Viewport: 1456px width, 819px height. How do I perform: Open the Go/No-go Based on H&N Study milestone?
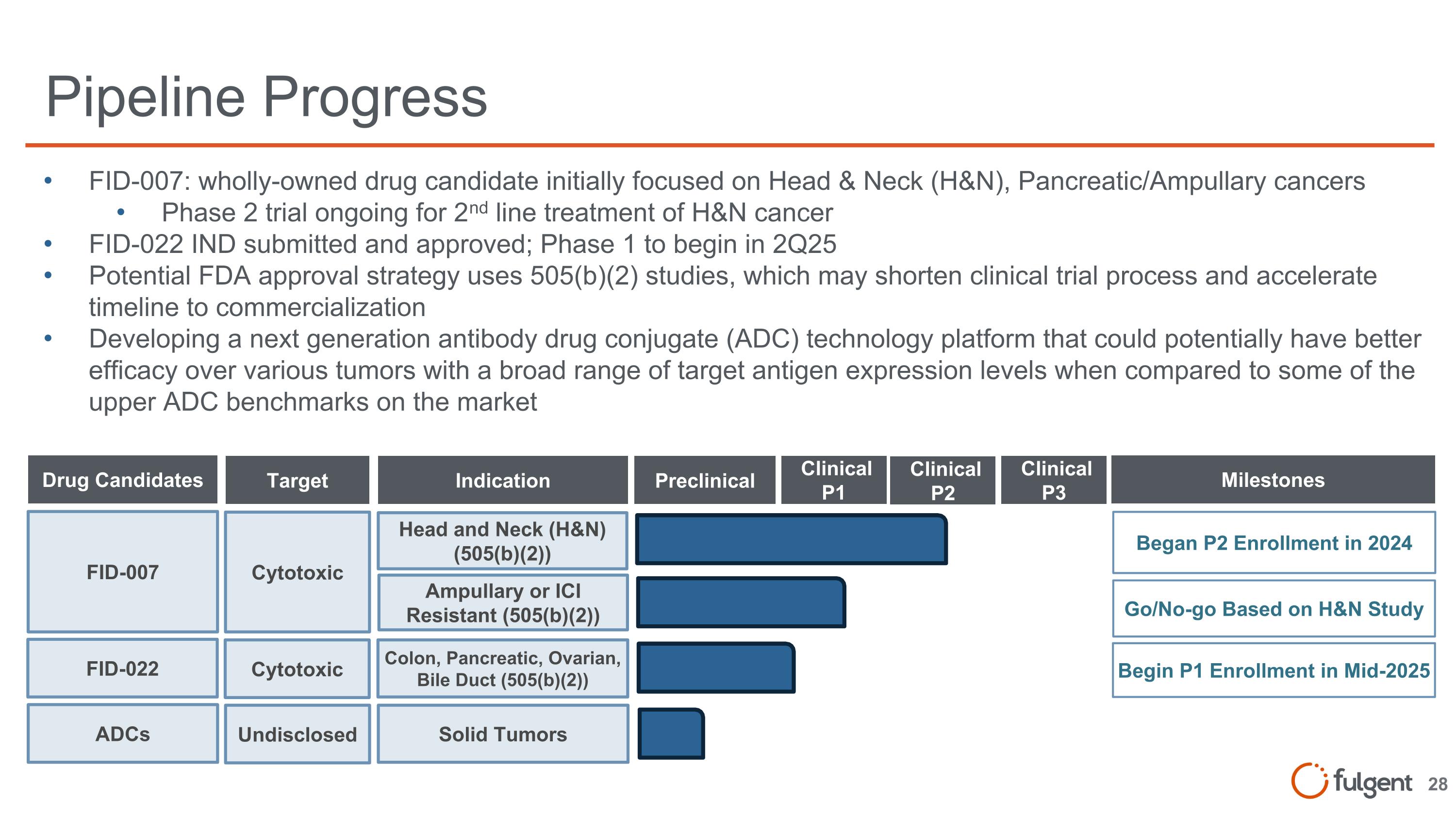tap(1274, 609)
